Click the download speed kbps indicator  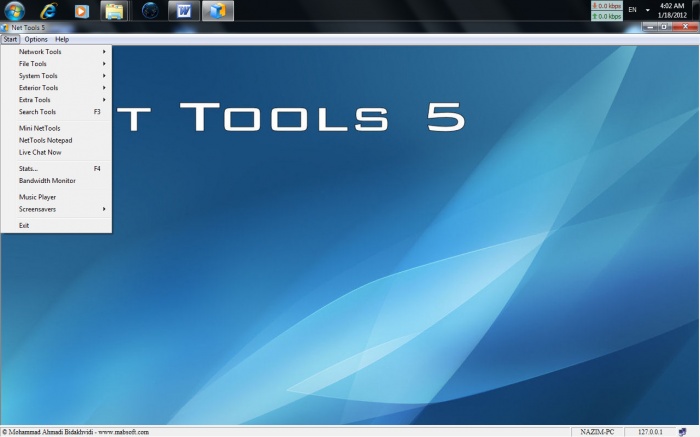click(x=607, y=6)
